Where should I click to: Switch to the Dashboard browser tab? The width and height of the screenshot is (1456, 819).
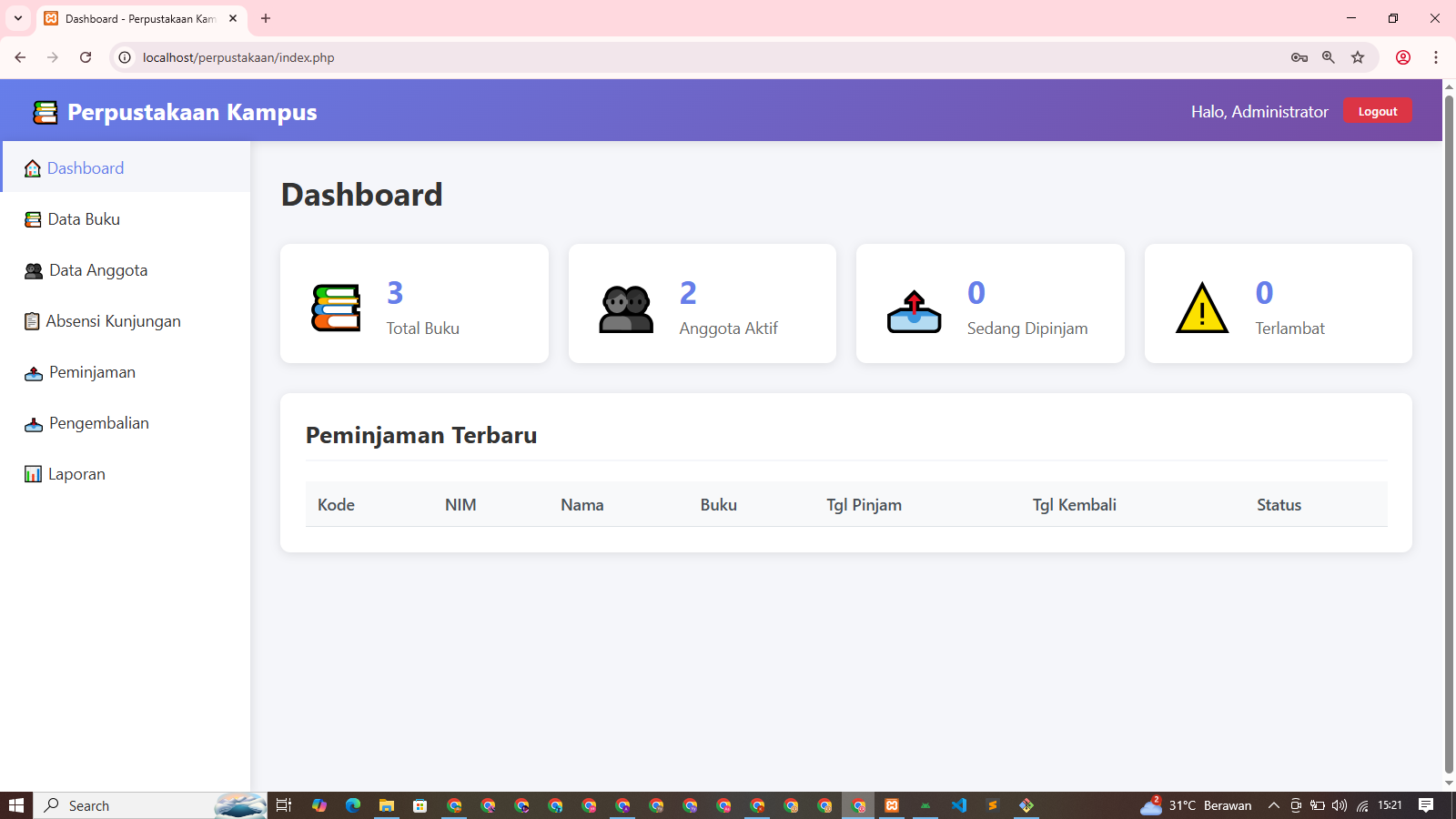pyautogui.click(x=136, y=18)
